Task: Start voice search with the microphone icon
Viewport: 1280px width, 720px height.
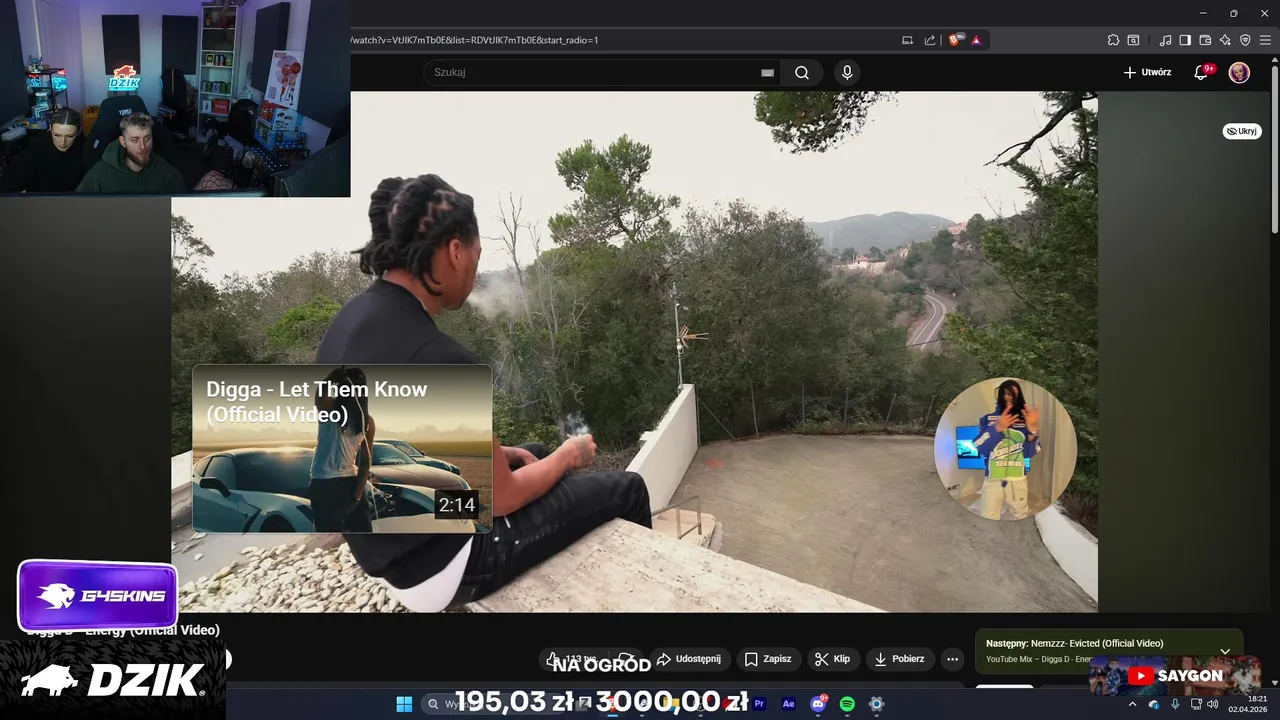Action: point(847,73)
